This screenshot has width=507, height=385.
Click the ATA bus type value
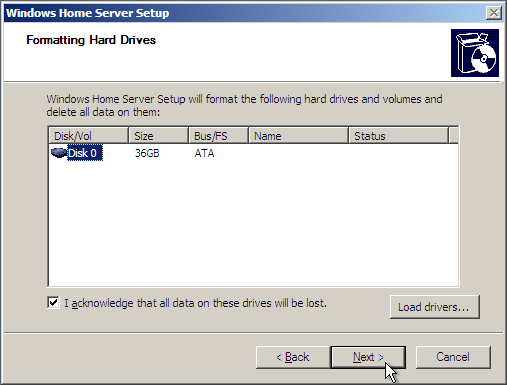coord(204,153)
